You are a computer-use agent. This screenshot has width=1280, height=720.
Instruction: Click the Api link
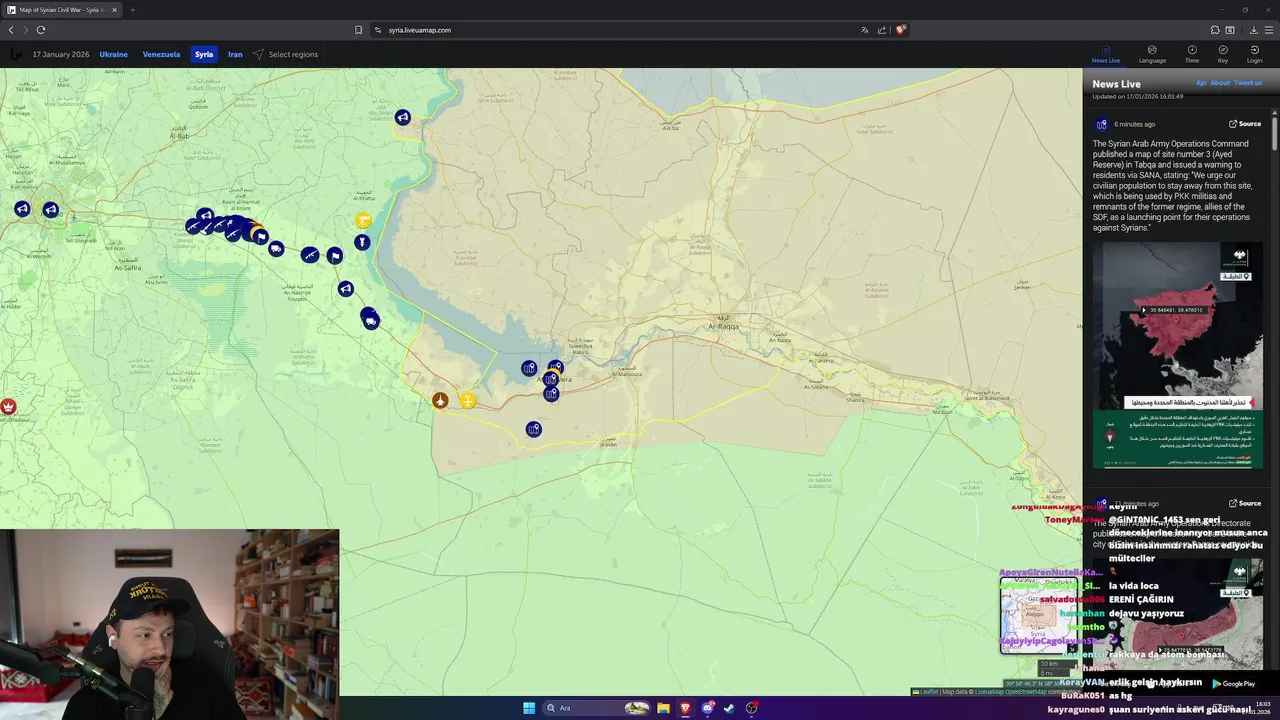(1201, 83)
